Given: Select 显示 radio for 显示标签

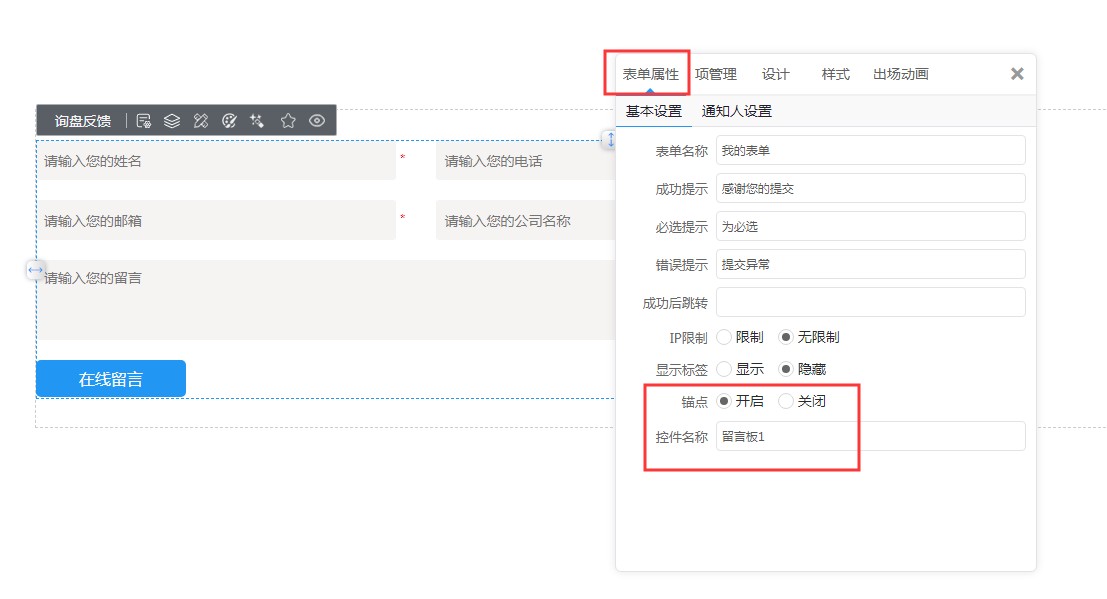Looking at the screenshot, I should point(725,369).
